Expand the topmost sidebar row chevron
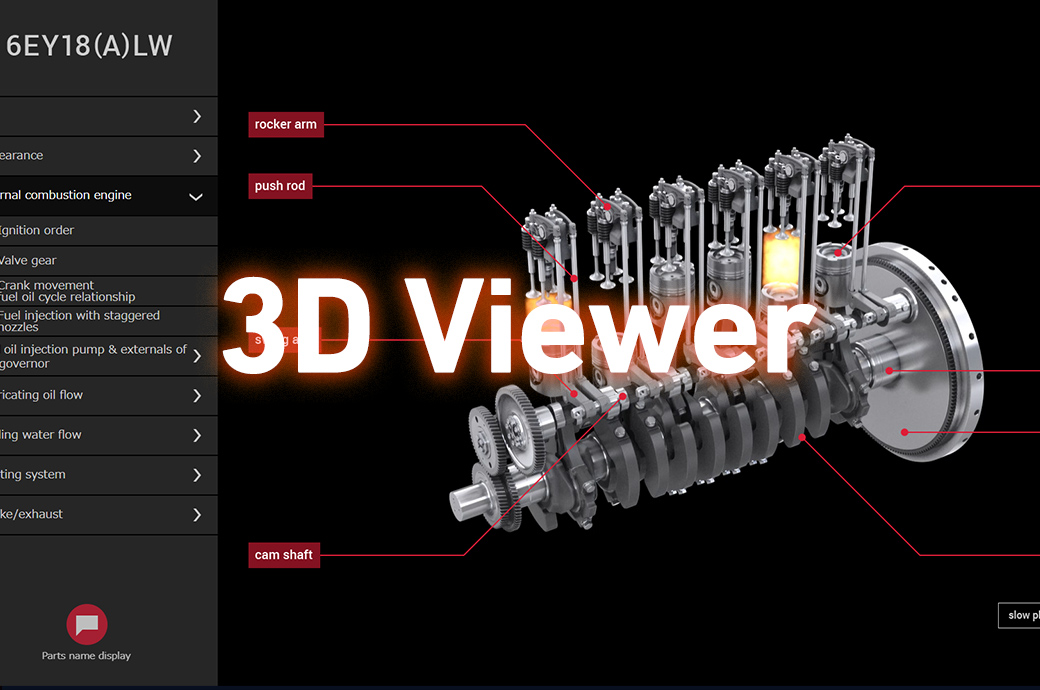1040x690 pixels. [x=197, y=116]
